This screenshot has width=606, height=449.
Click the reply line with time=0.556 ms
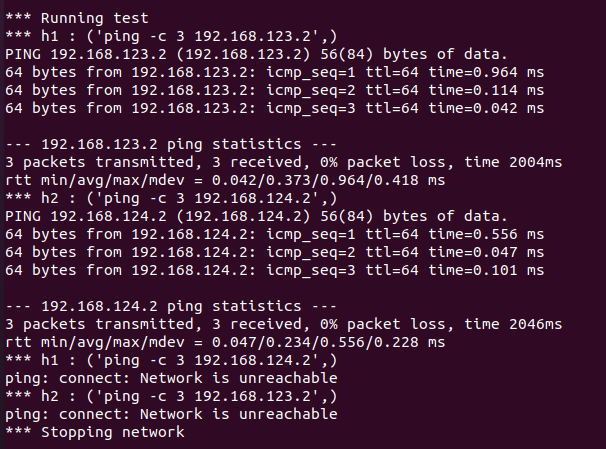(x=274, y=234)
